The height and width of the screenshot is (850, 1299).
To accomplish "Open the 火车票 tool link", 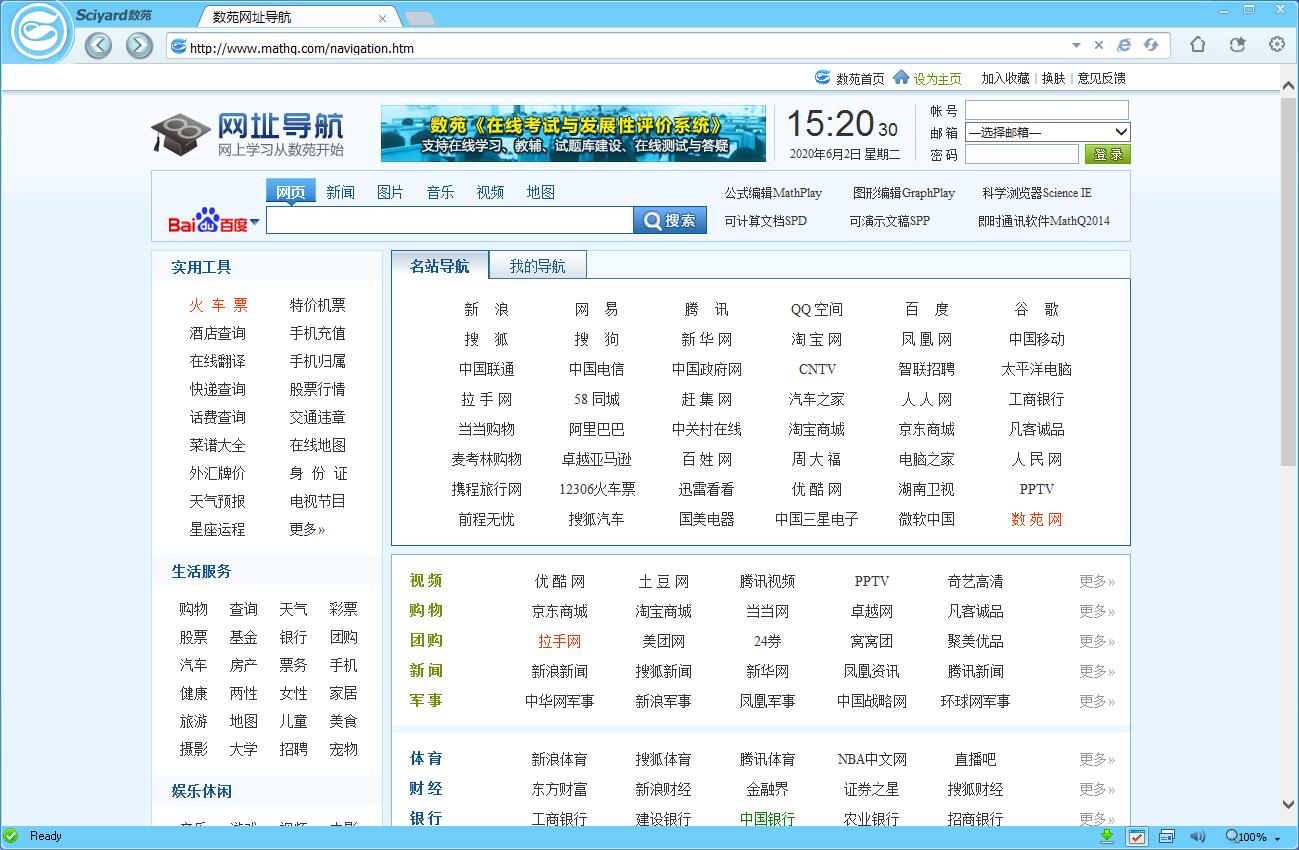I will (218, 305).
